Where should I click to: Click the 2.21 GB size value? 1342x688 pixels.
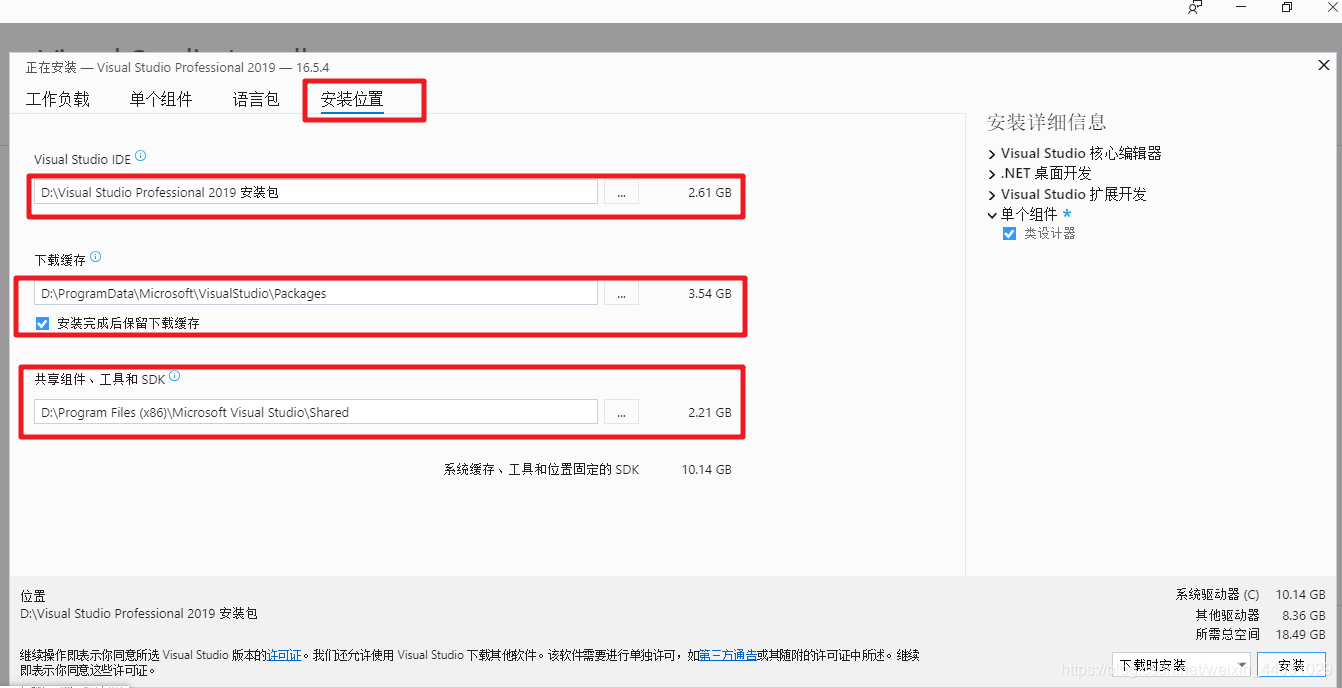coord(709,412)
